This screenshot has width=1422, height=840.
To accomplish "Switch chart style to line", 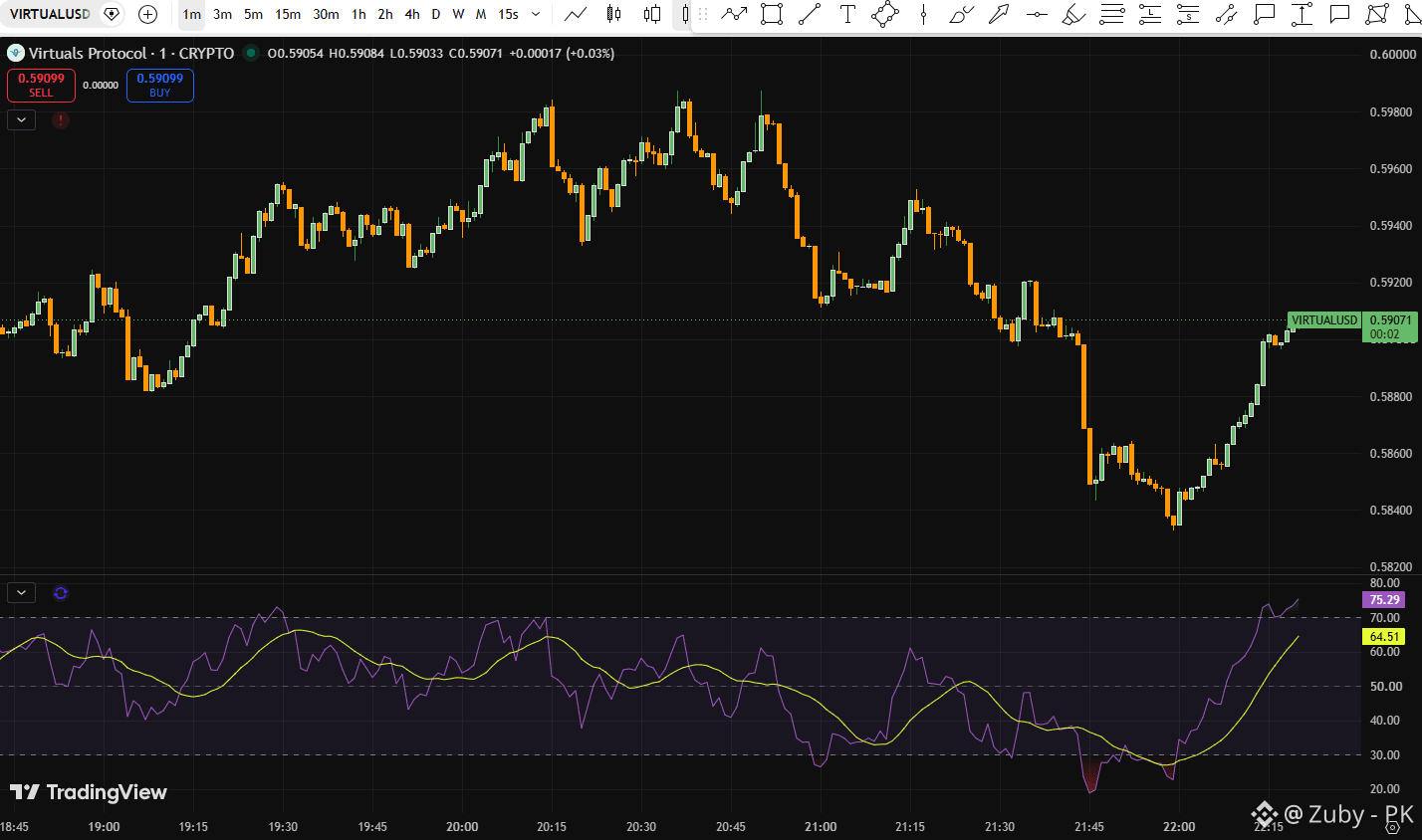I will click(x=575, y=14).
